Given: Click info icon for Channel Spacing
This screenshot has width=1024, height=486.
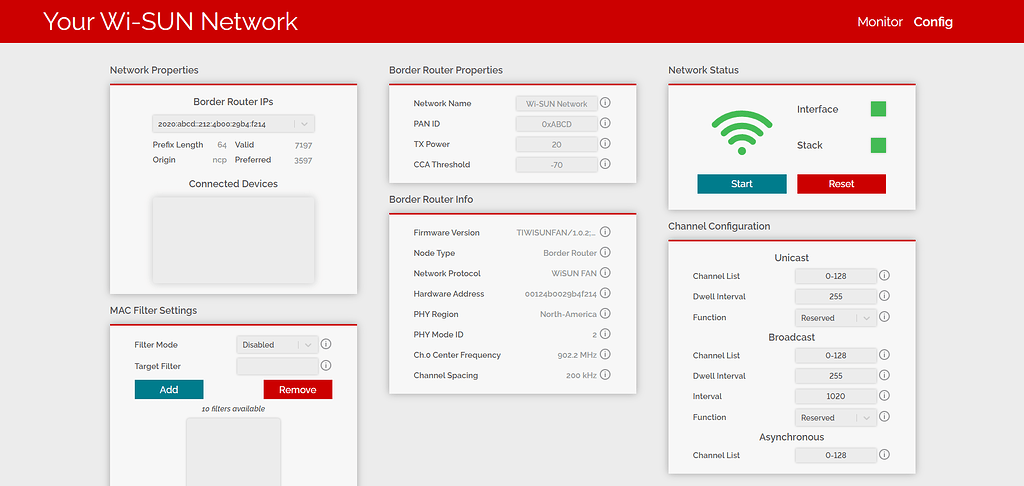Looking at the screenshot, I should pyautogui.click(x=605, y=375).
